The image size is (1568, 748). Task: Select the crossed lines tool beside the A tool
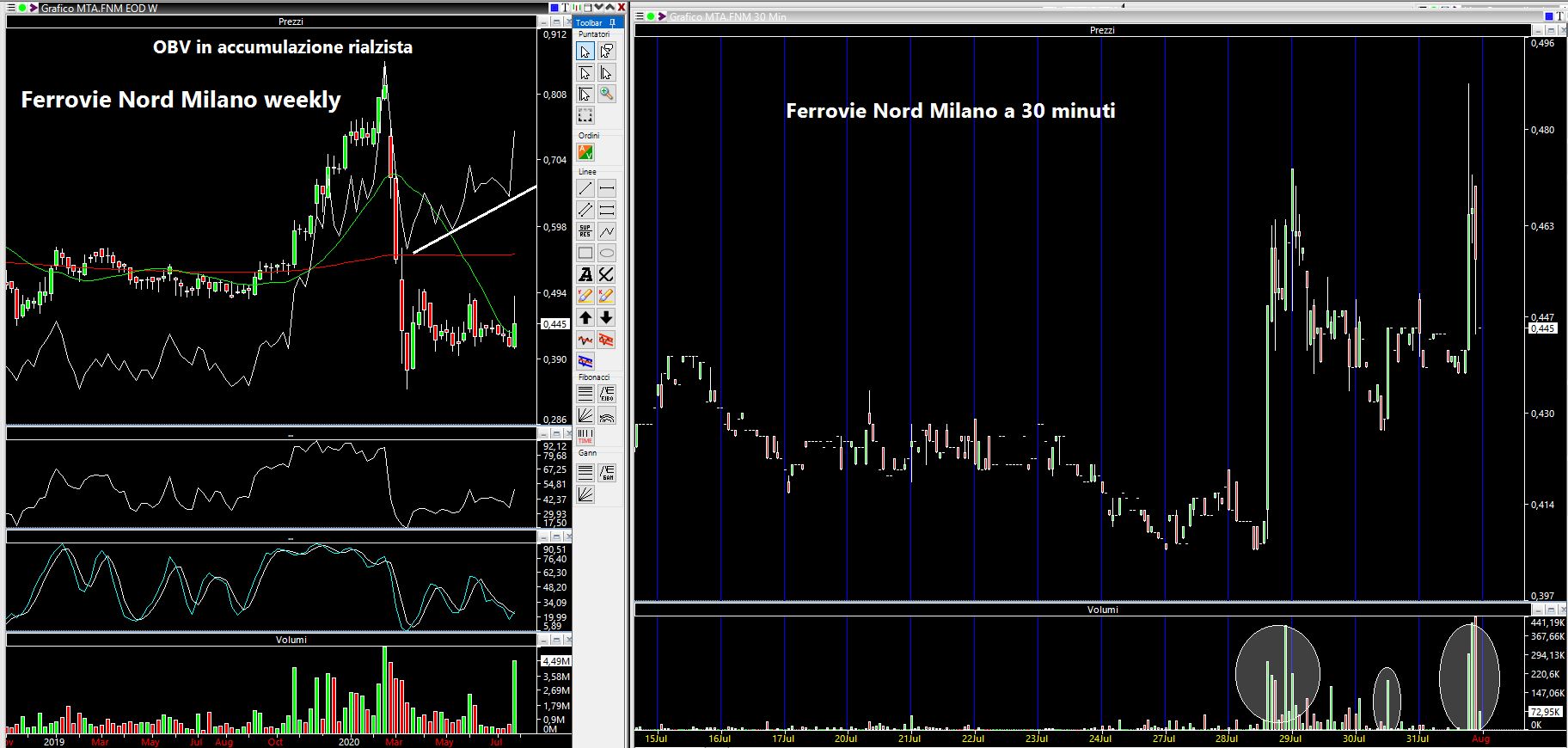point(606,274)
